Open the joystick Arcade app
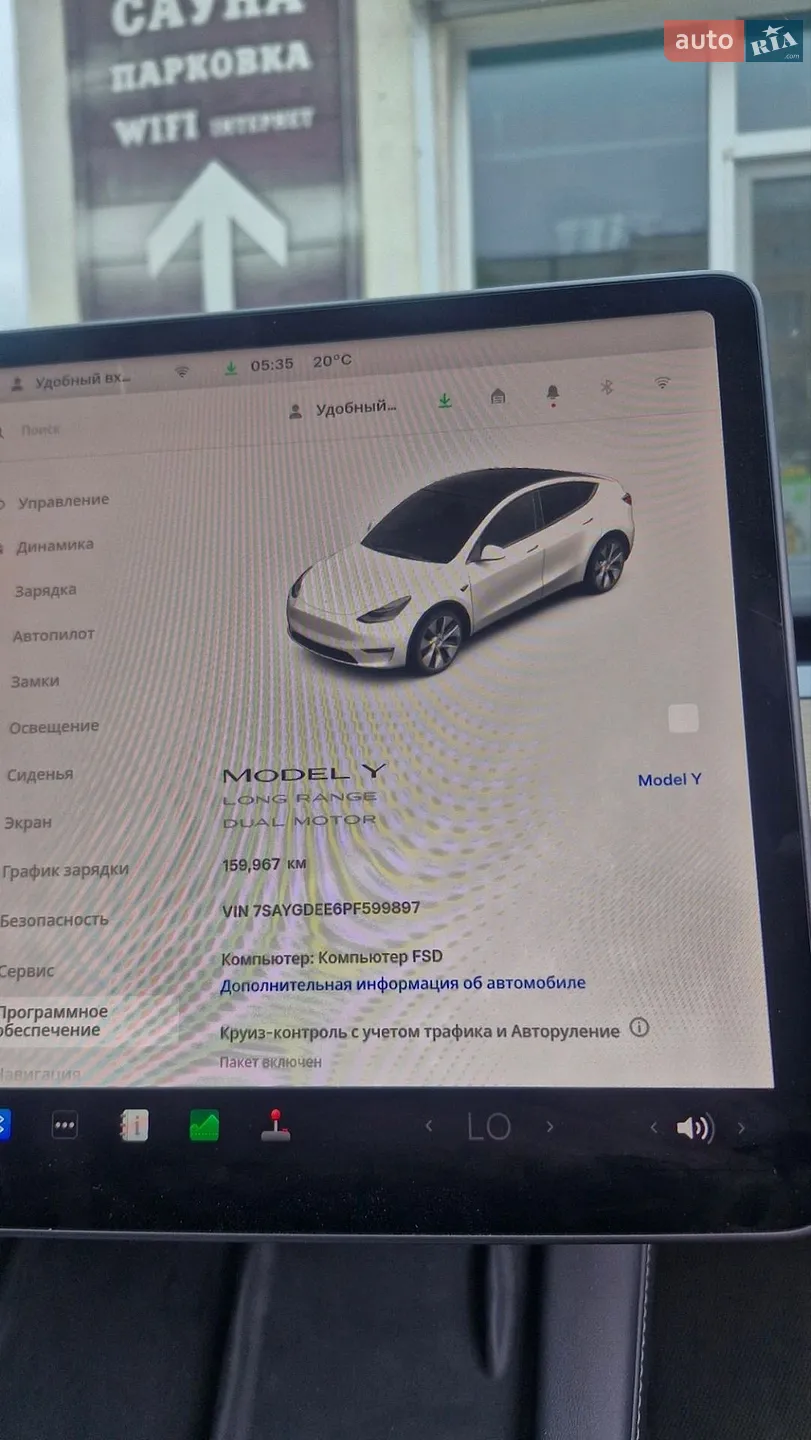Image resolution: width=811 pixels, height=1440 pixels. [x=275, y=1126]
